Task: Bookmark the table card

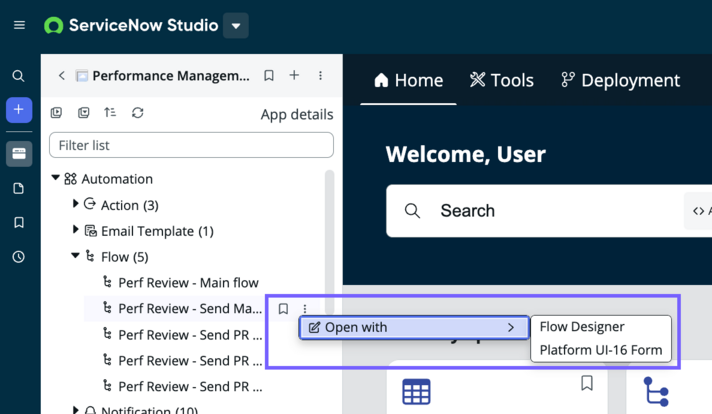Action: tap(587, 383)
